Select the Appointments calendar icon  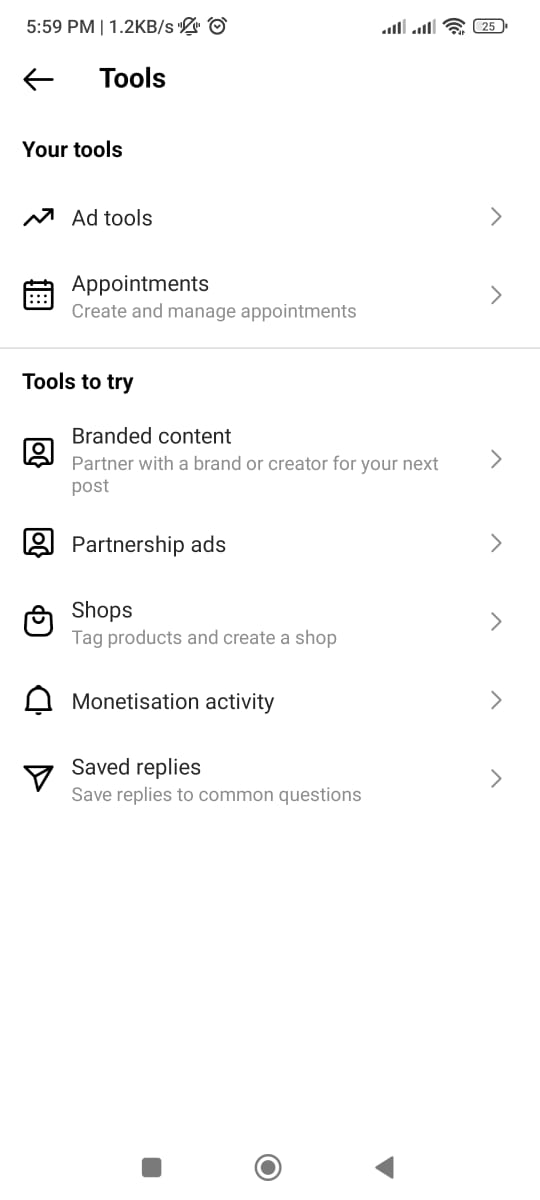(x=38, y=295)
